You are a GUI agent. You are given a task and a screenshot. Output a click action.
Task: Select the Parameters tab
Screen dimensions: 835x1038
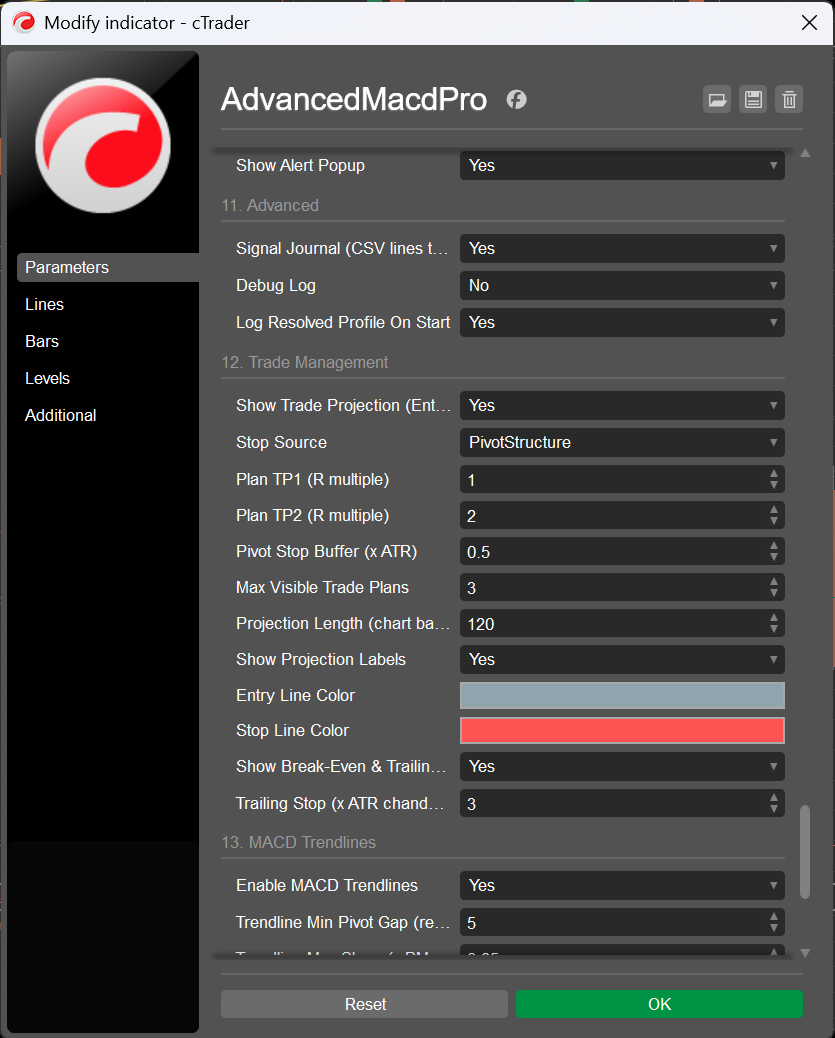(108, 267)
